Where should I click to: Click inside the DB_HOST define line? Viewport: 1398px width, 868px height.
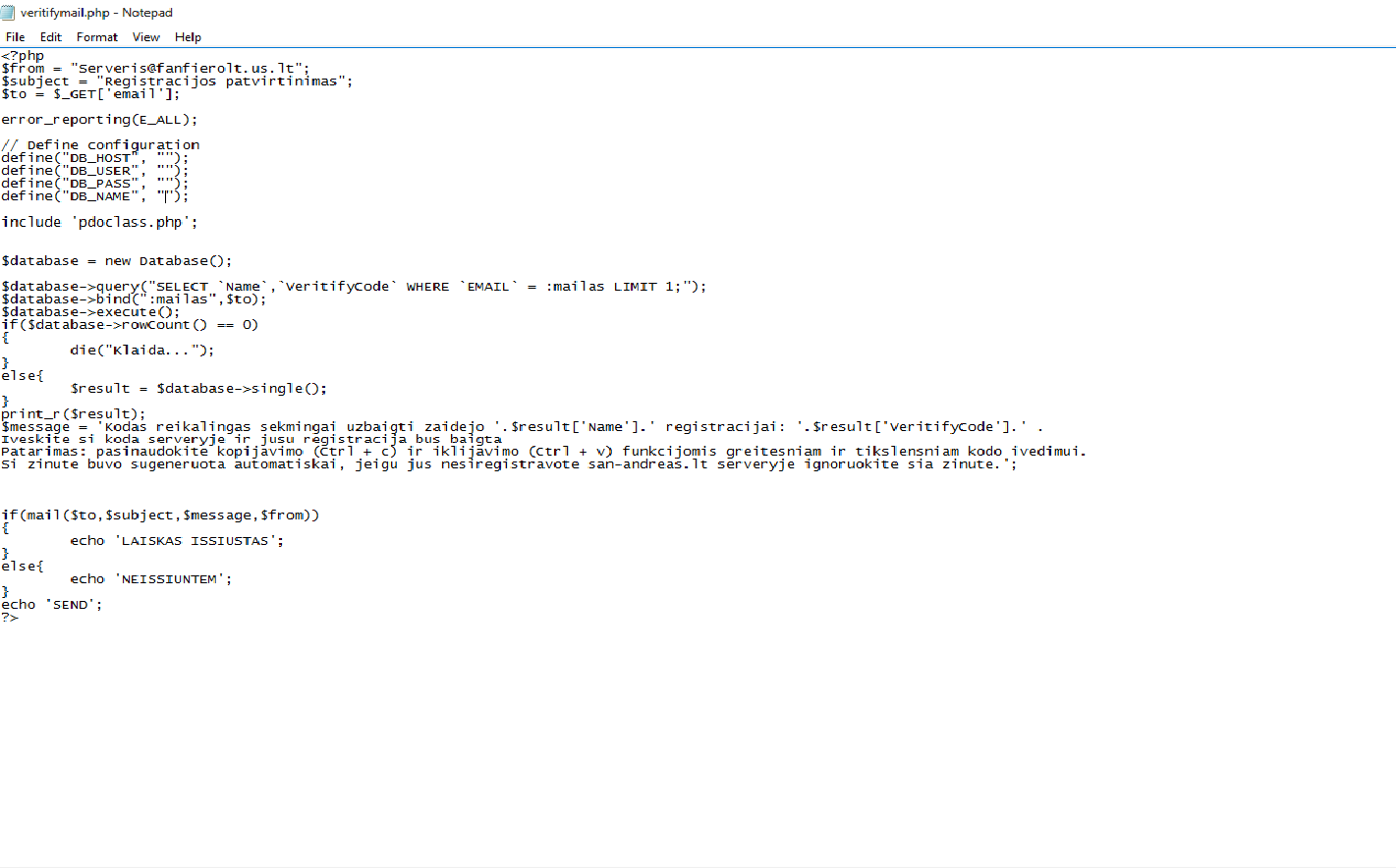click(x=94, y=158)
